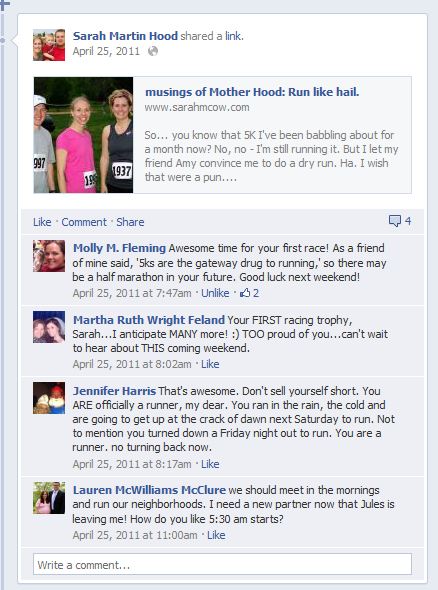Open the comment count bubble icon
Screen dimensions: 438x590
[395, 221]
